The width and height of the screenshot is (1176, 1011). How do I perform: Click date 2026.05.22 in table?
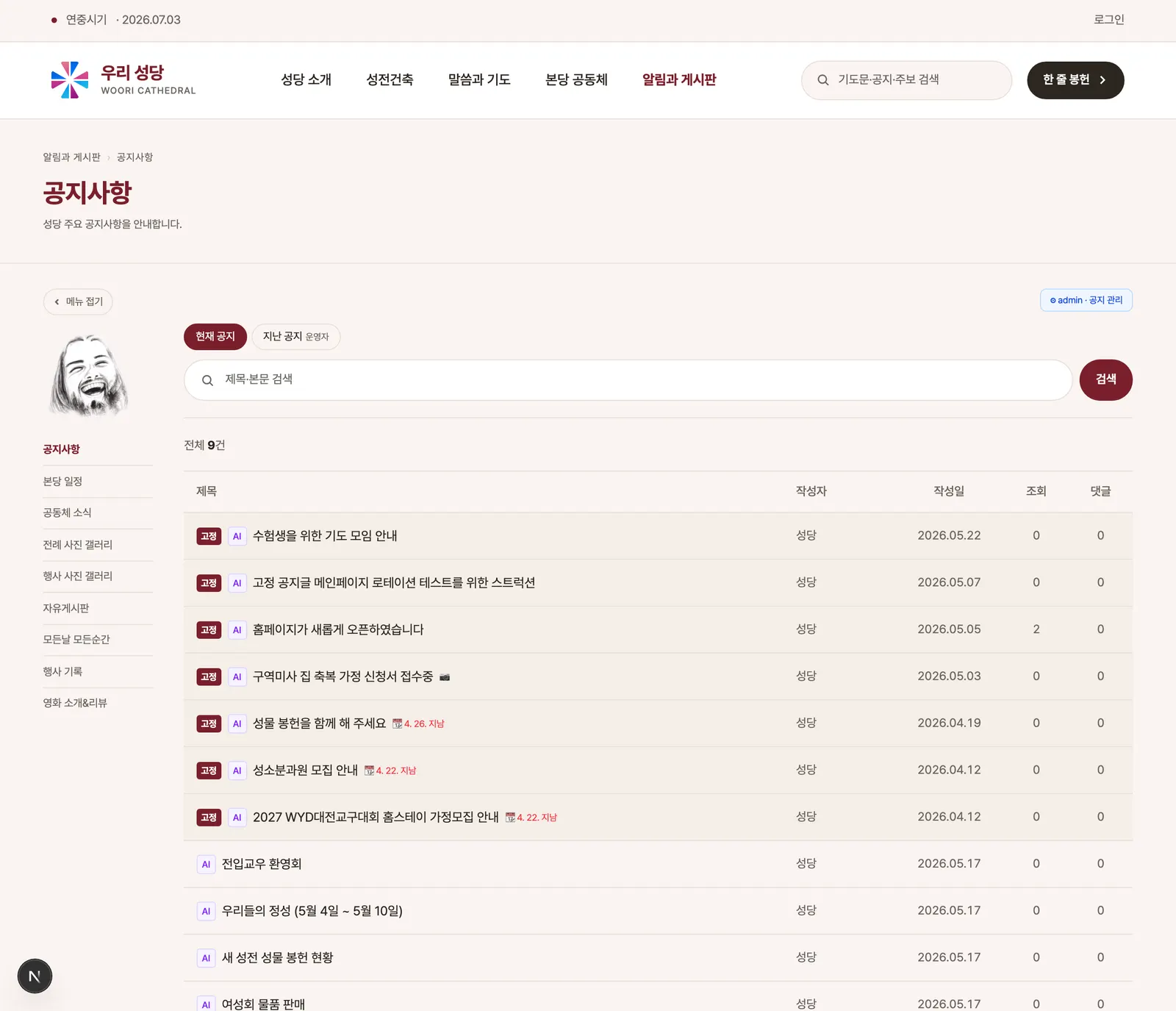click(949, 535)
